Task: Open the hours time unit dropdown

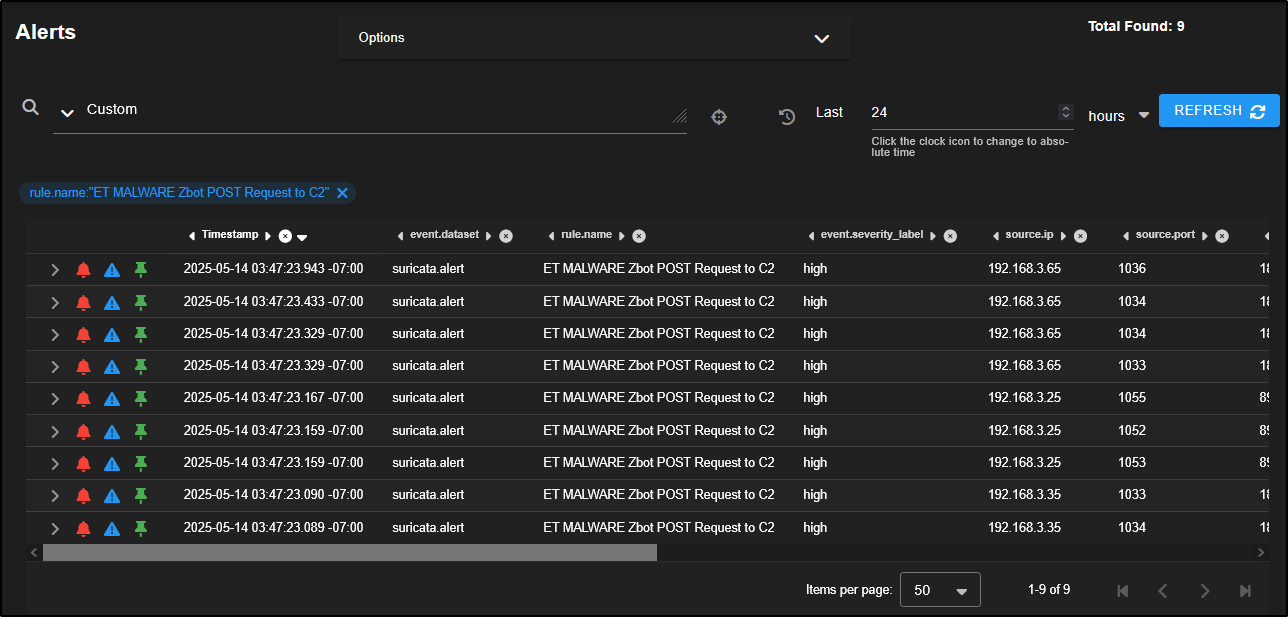Action: click(x=1143, y=116)
